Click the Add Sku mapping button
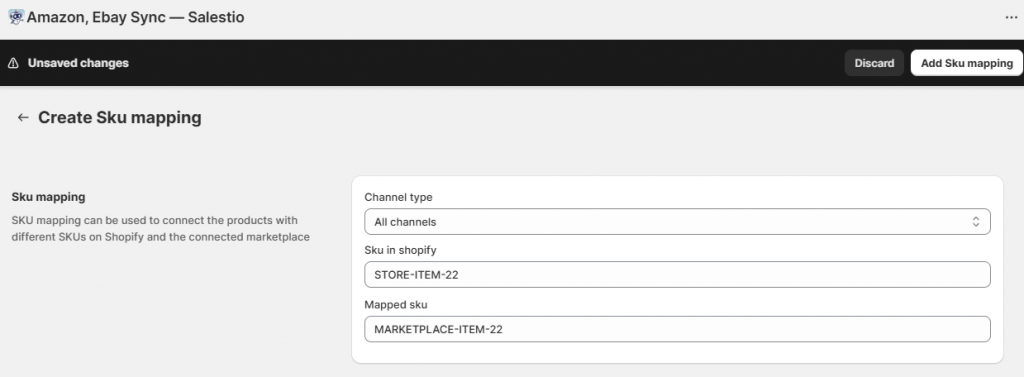The image size is (1024, 377). click(x=967, y=63)
